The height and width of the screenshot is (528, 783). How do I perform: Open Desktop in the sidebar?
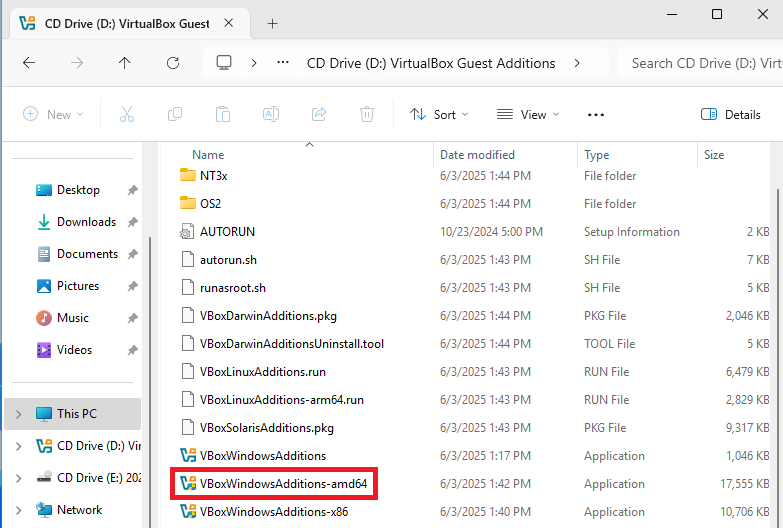(78, 190)
